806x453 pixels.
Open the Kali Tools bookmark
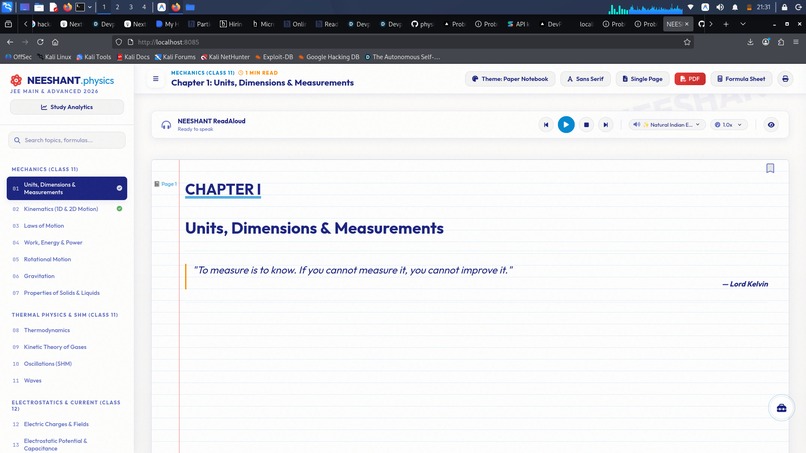click(94, 57)
